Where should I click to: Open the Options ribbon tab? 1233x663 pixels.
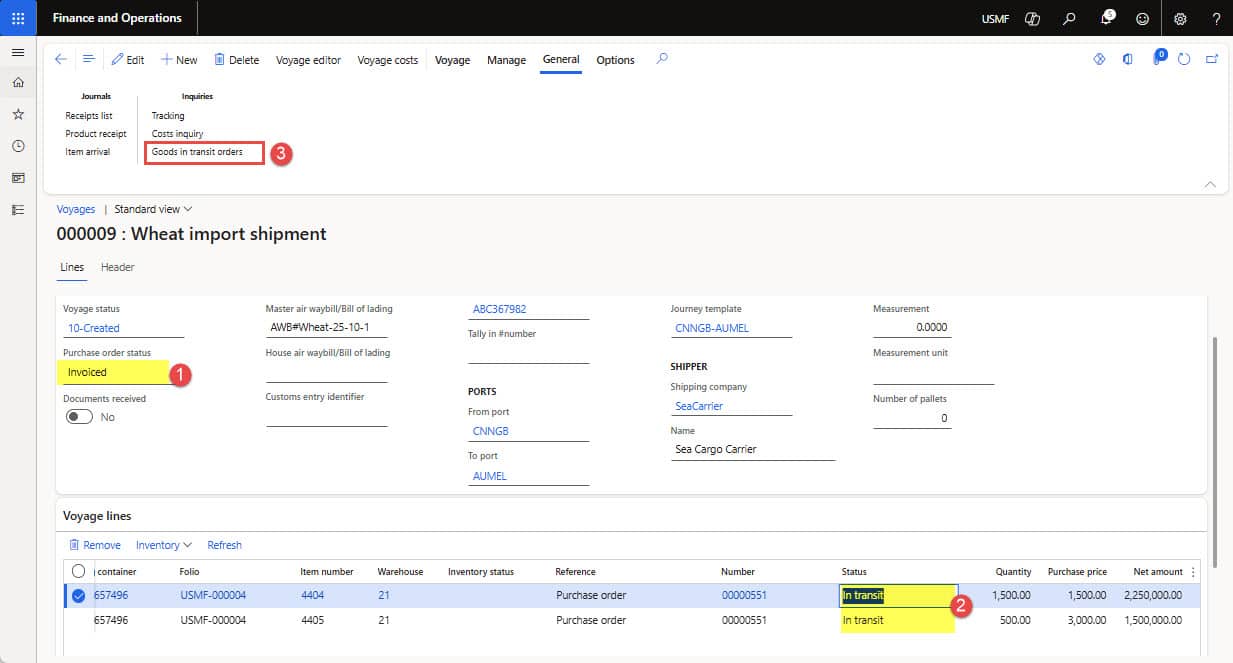(614, 60)
